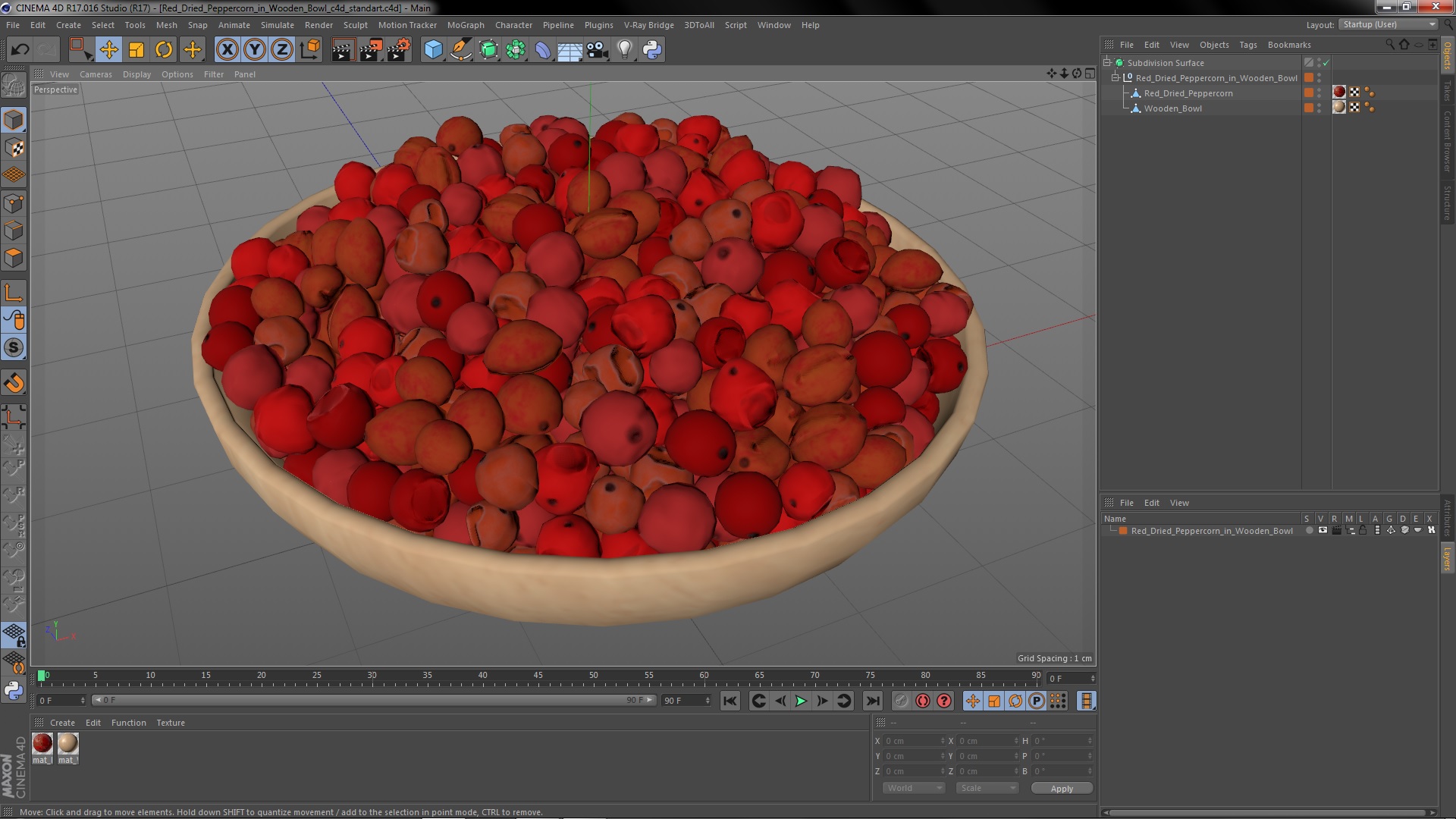The height and width of the screenshot is (819, 1456).
Task: Switch to Content Browser side tab
Action: (1447, 141)
